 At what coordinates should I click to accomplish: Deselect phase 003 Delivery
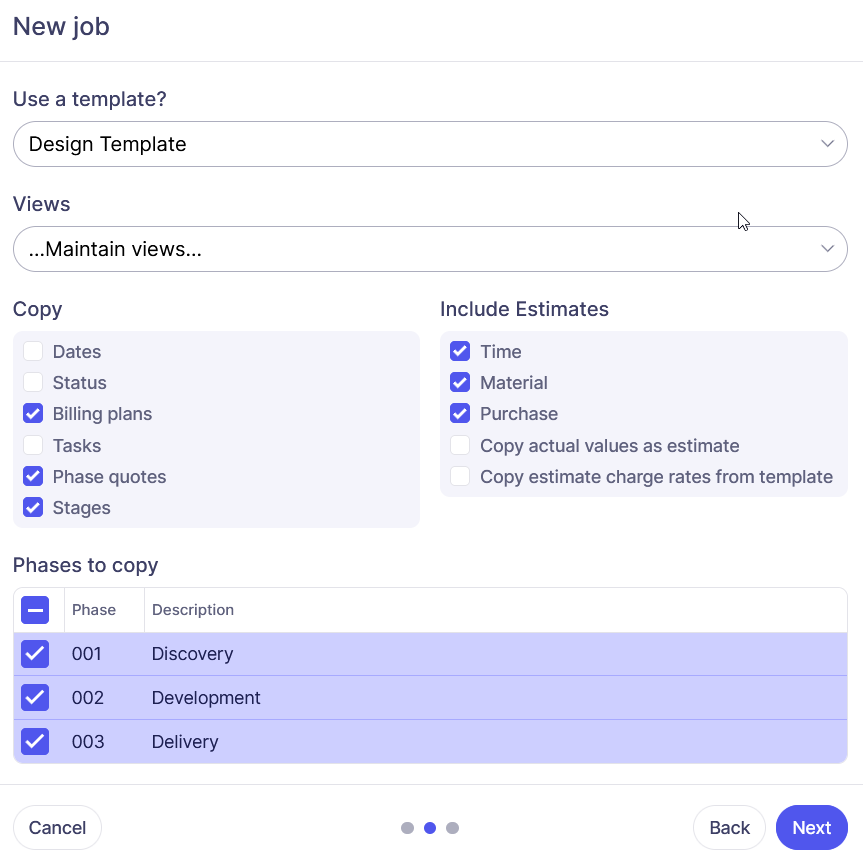35,742
